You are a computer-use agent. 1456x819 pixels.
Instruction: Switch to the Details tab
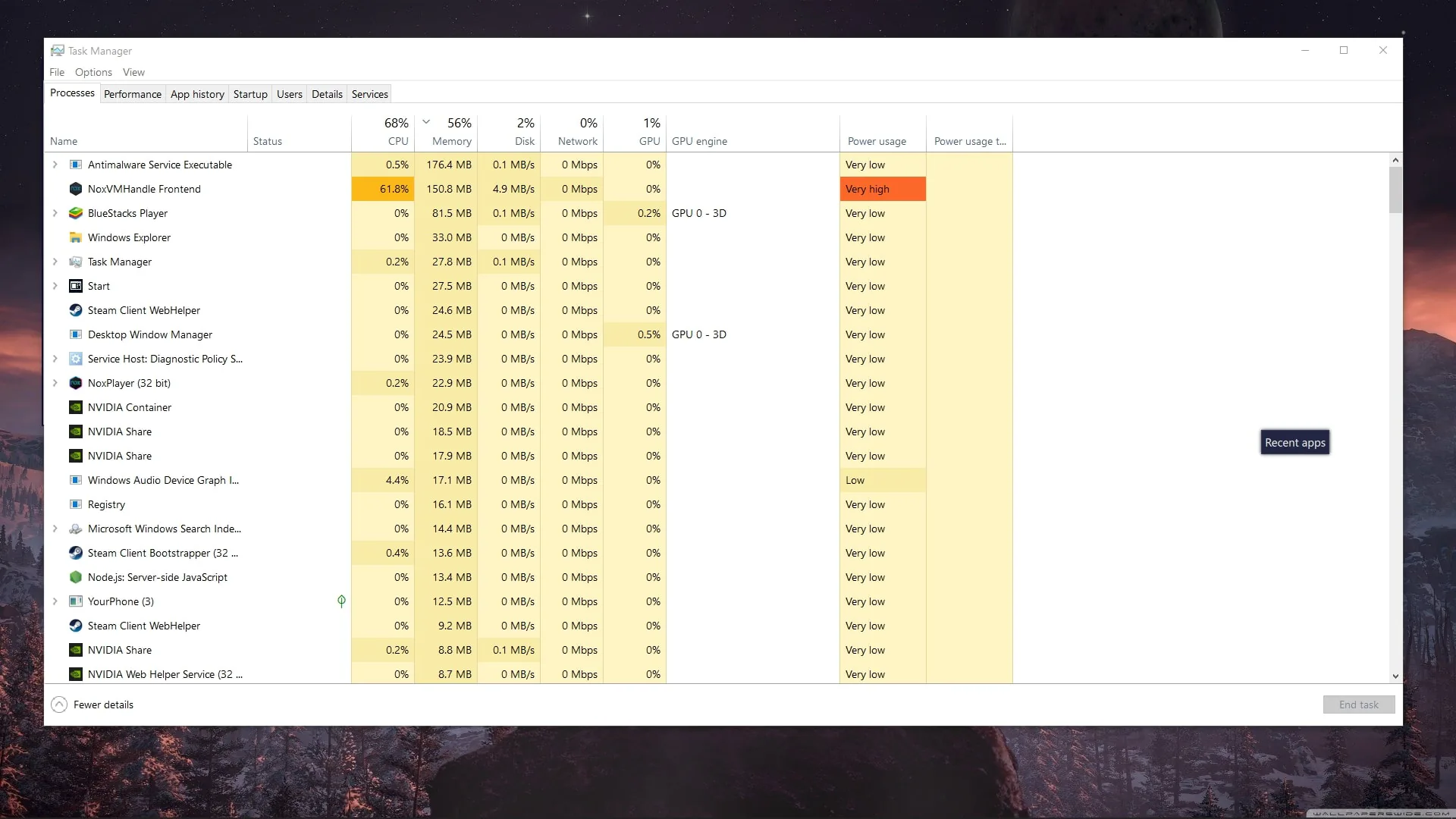pyautogui.click(x=327, y=94)
